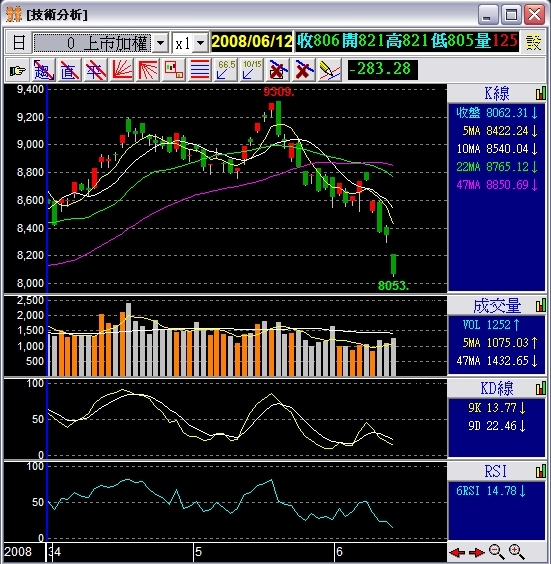Click the 8053 low price label
The width and height of the screenshot is (551, 564).
click(393, 286)
